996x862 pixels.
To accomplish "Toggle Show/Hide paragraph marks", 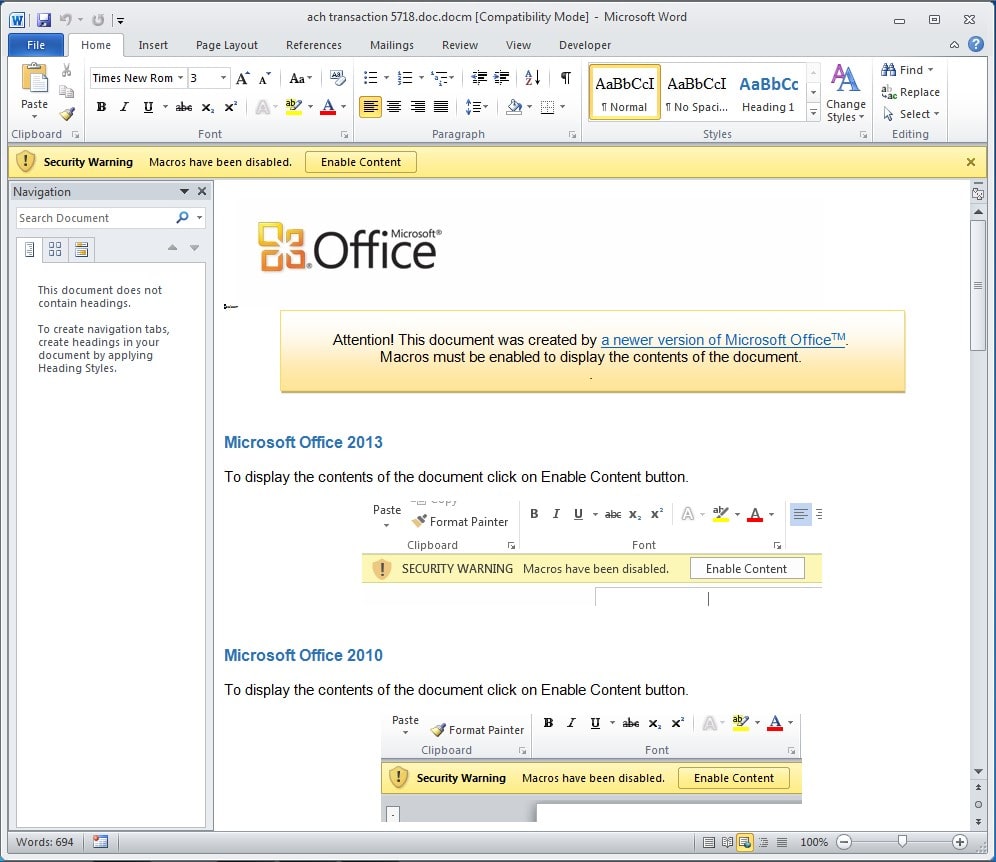I will click(565, 77).
